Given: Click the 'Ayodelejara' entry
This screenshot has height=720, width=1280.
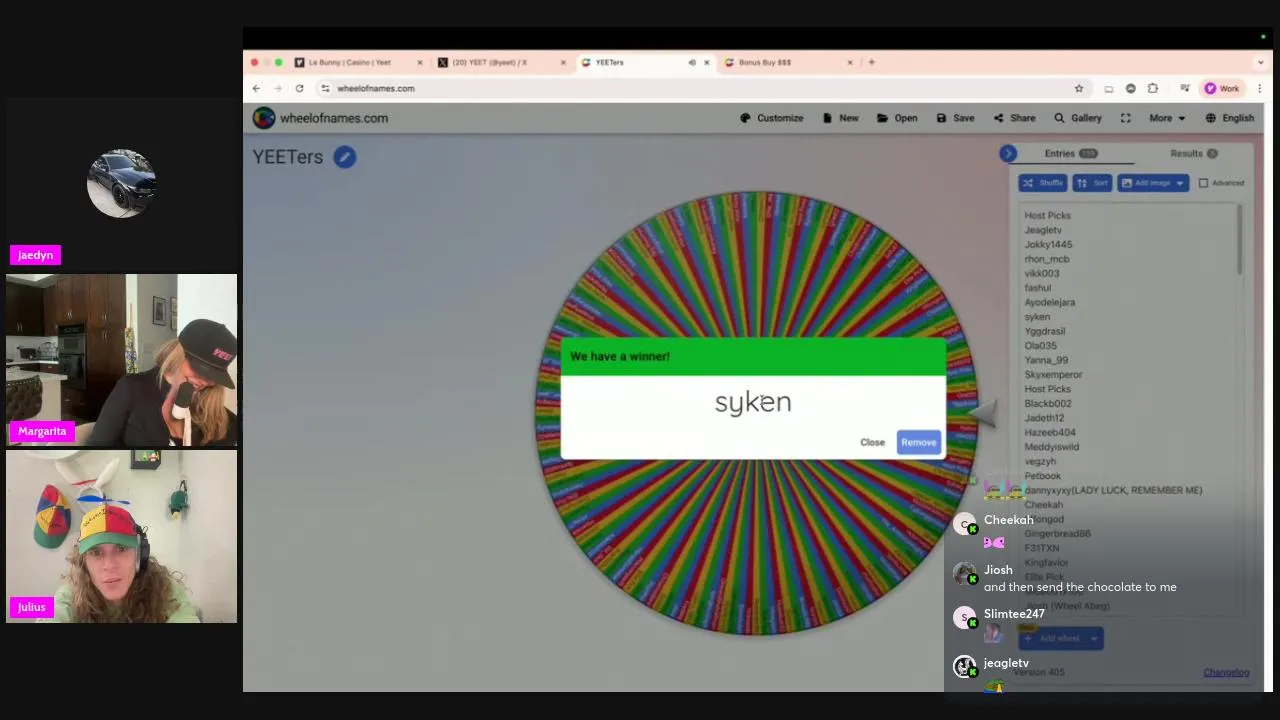Looking at the screenshot, I should (x=1050, y=302).
